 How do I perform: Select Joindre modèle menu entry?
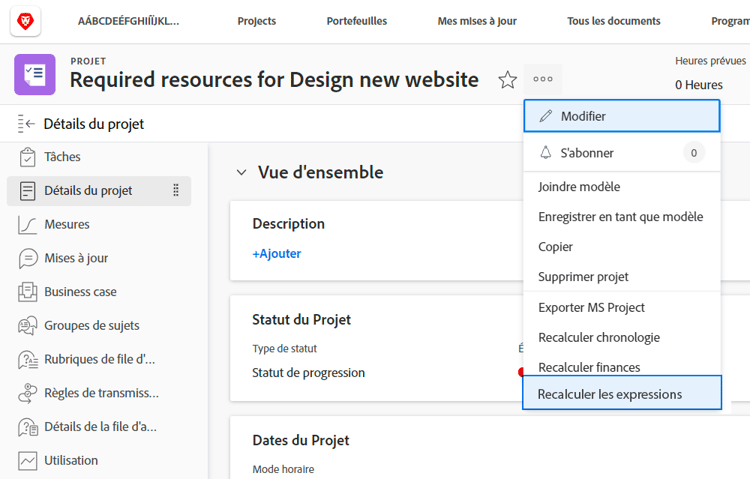622,187
